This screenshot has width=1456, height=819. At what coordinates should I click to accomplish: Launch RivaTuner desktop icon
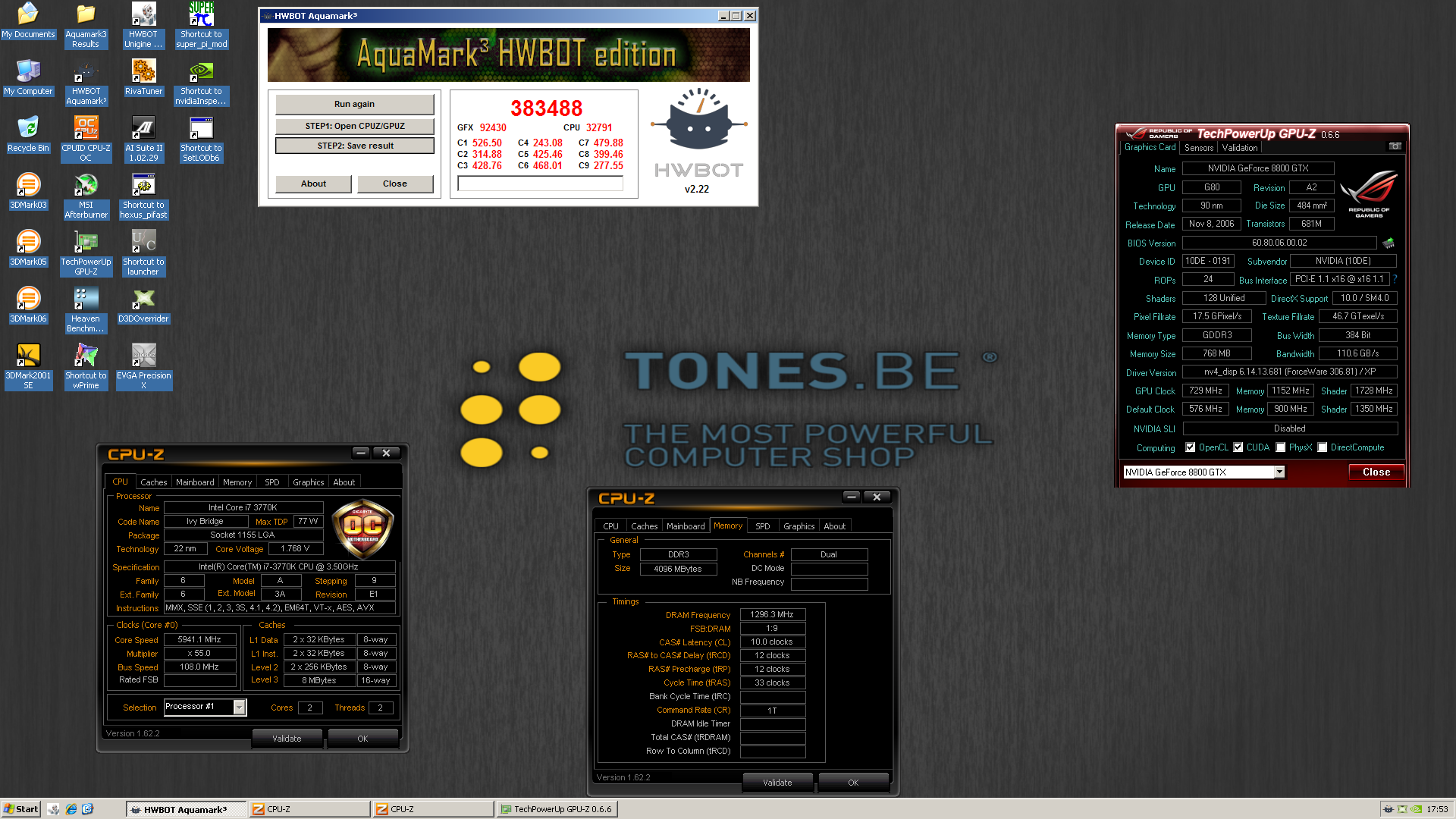coord(143,78)
